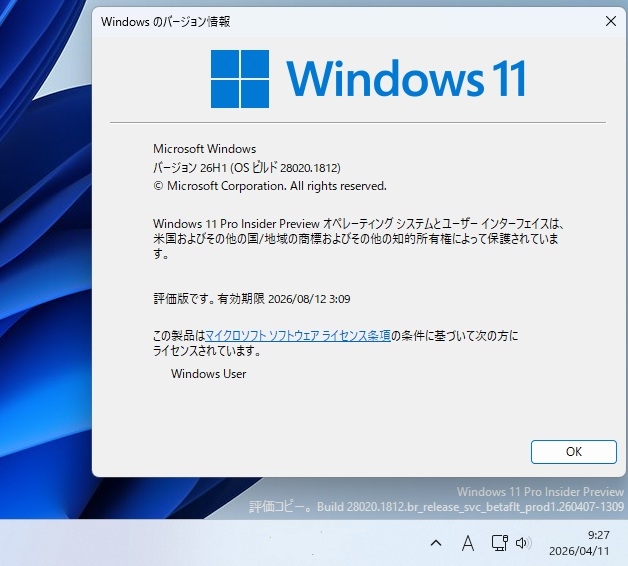This screenshot has height=566, width=628.
Task: Open the マイクロソフト ソフトウェア ライセンス条項 link
Action: [298, 336]
